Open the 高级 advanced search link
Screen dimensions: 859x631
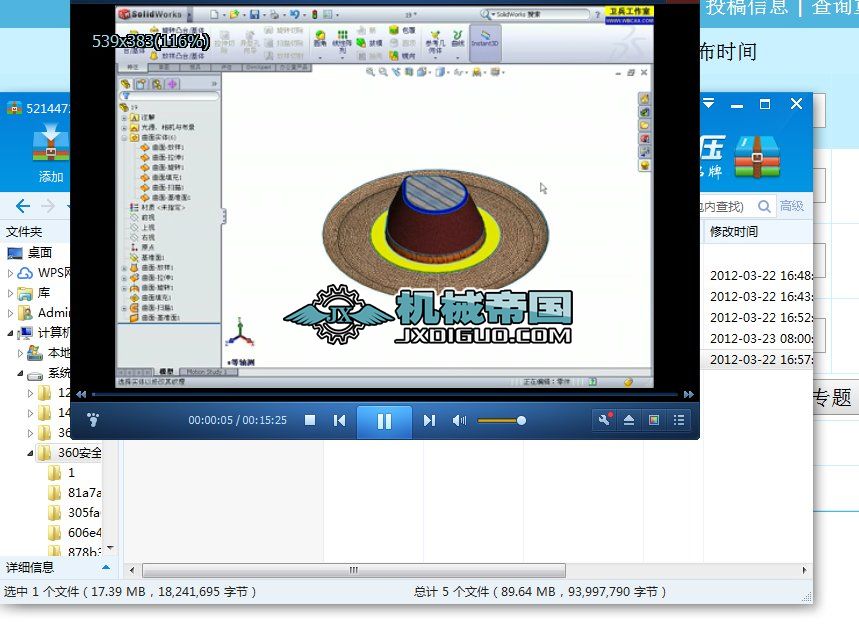792,206
